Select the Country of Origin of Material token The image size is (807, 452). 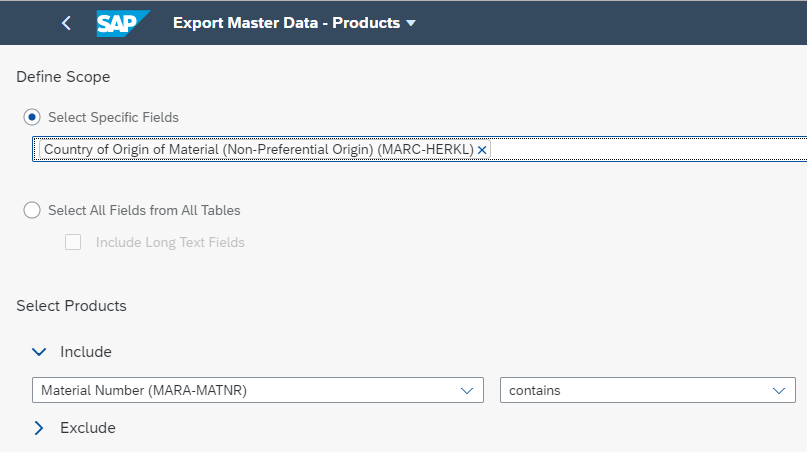tap(259, 150)
